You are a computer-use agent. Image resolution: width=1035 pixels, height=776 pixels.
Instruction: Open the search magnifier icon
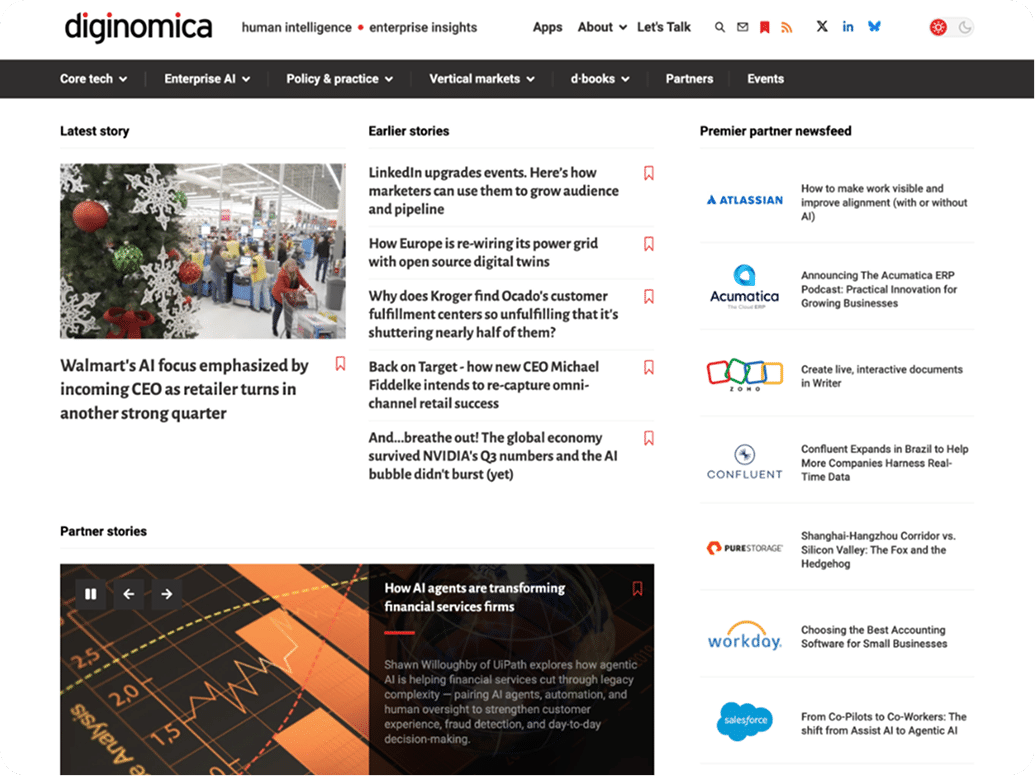tap(720, 28)
